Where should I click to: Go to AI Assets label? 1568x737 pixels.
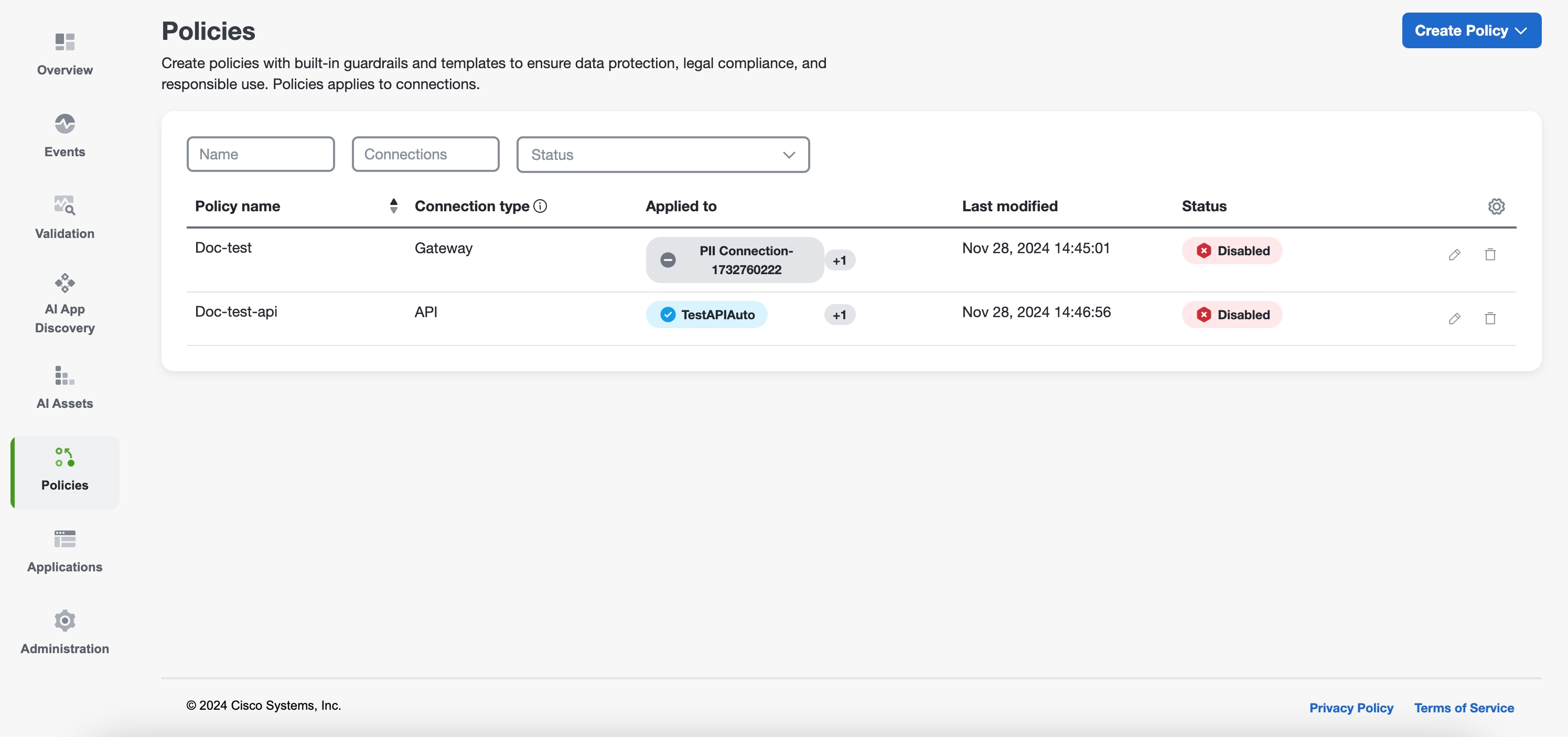tap(65, 403)
